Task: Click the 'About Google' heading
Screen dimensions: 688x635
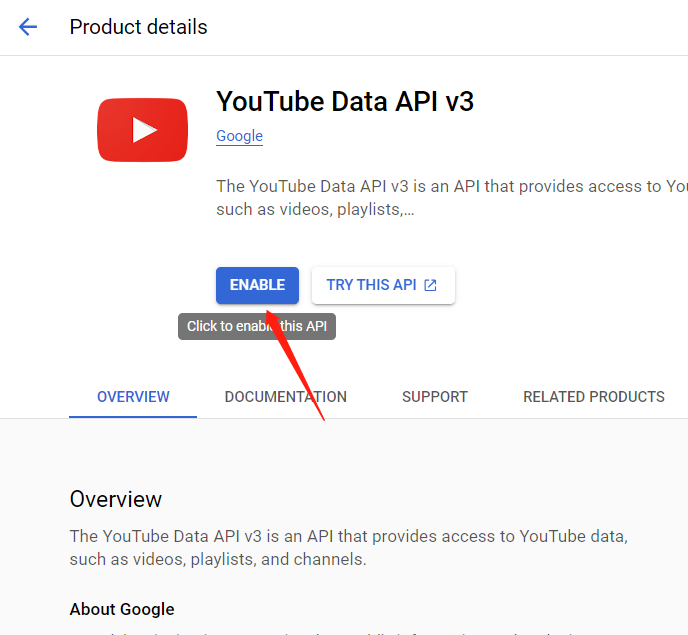Action: [122, 609]
